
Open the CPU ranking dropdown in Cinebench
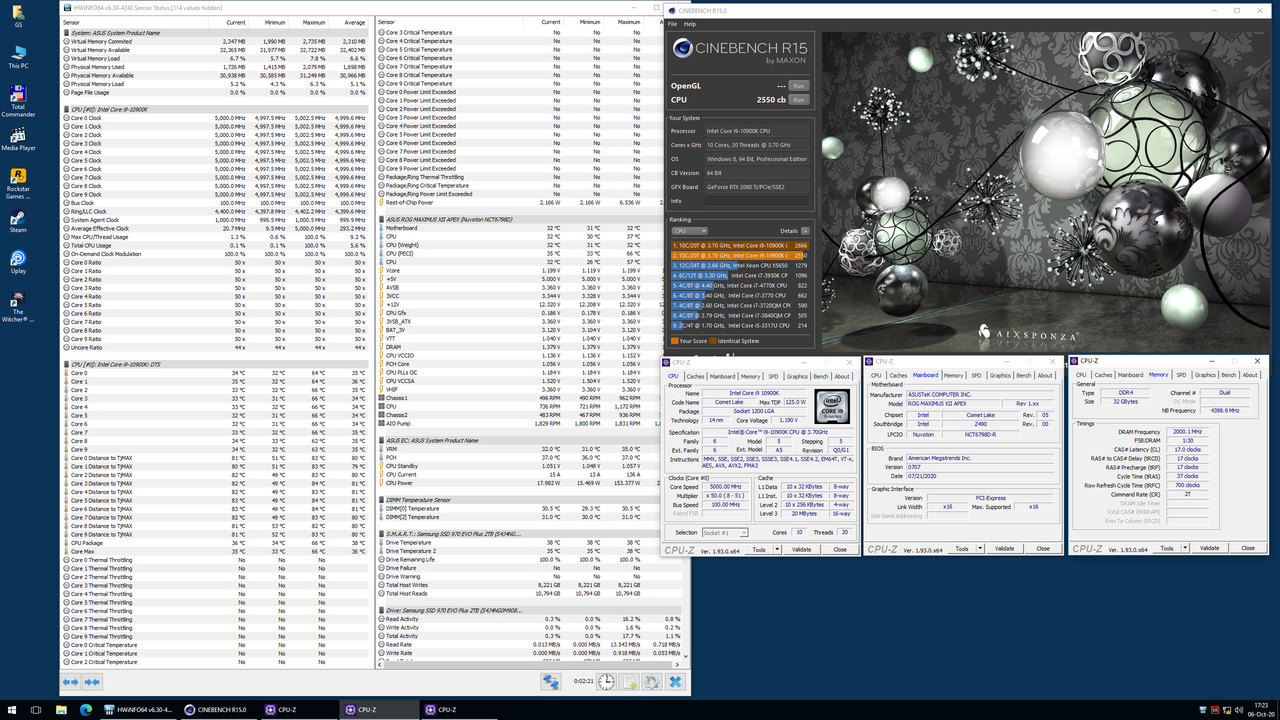coord(690,231)
